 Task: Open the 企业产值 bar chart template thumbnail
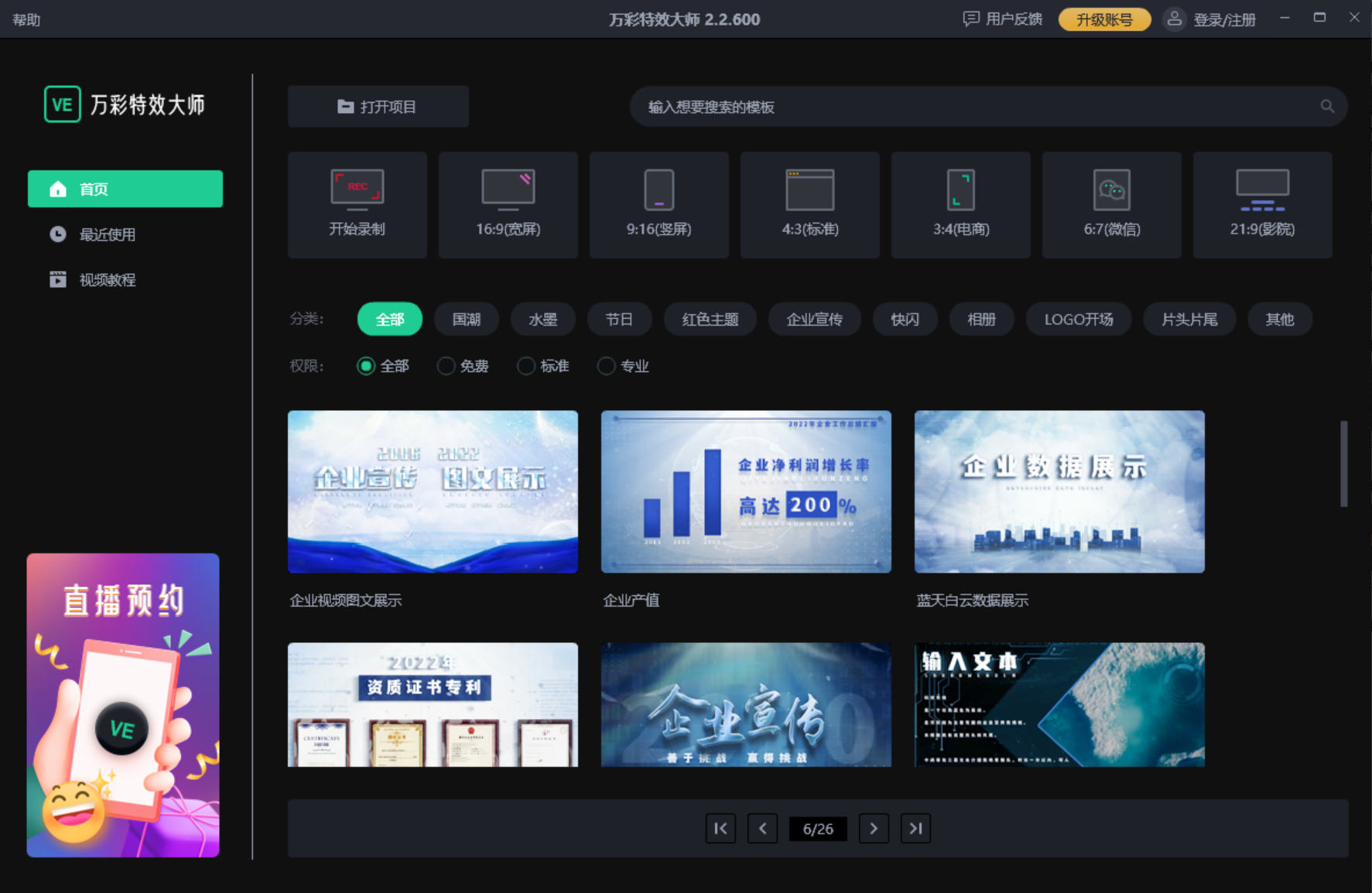point(746,491)
